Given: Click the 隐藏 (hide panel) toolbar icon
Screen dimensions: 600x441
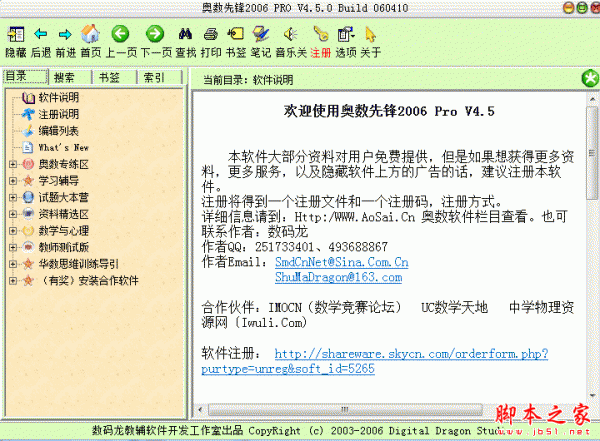Looking at the screenshot, I should click(16, 34).
